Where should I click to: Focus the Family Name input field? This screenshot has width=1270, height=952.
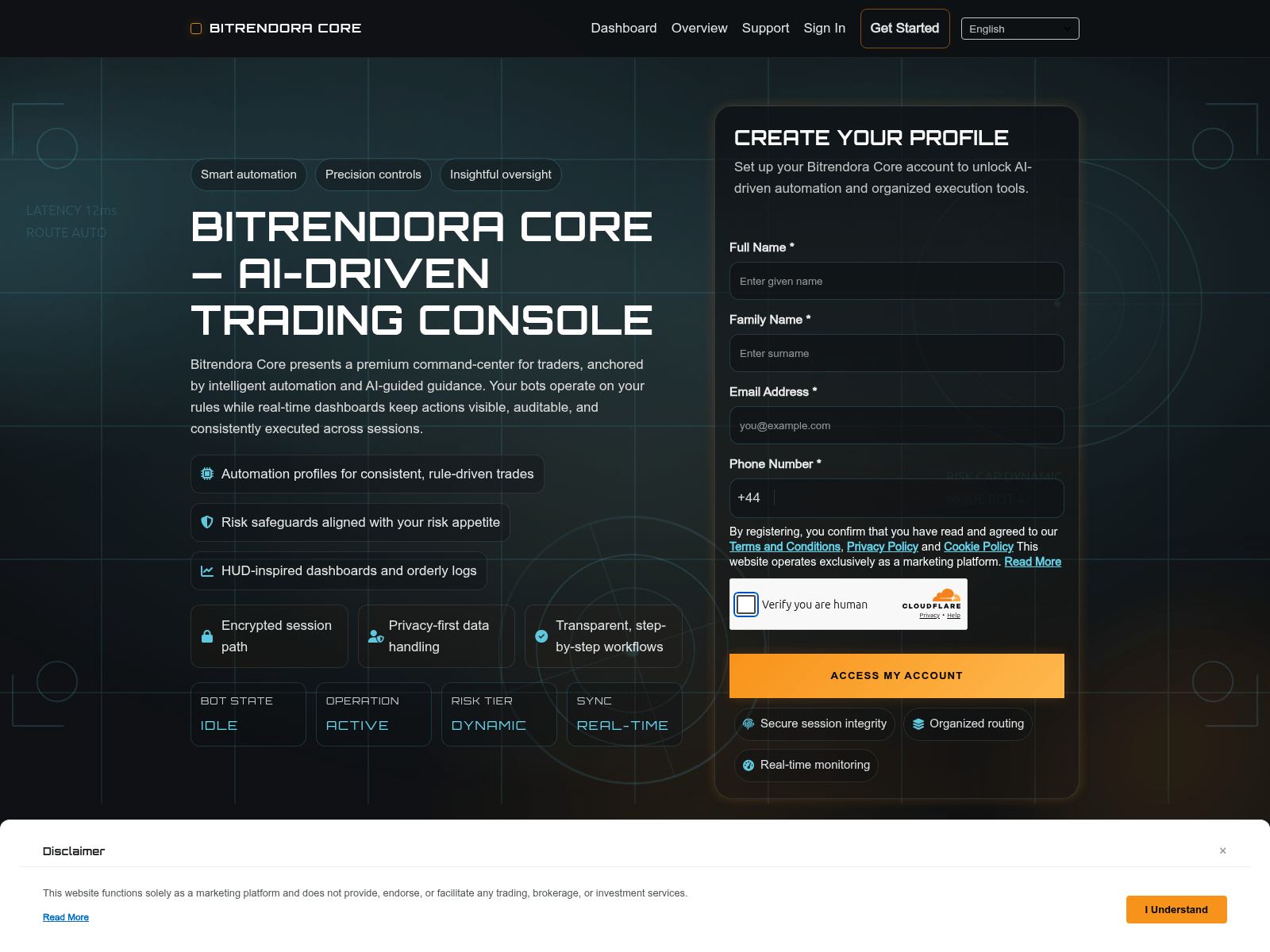(897, 353)
